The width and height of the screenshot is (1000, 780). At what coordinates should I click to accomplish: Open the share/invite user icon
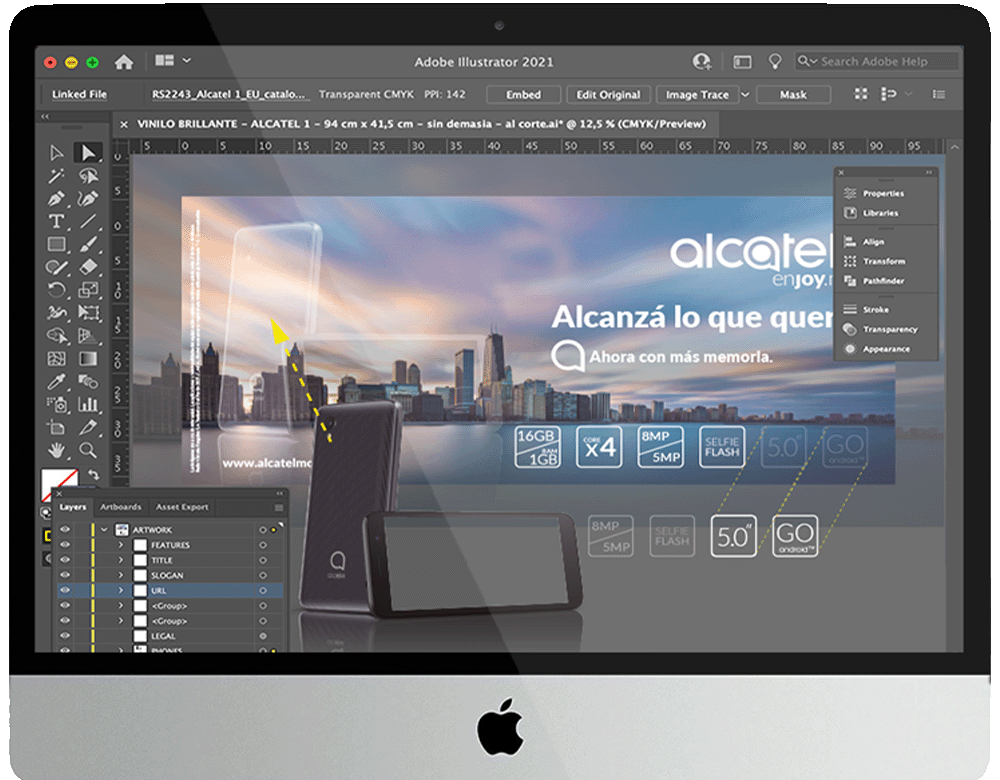(x=702, y=61)
